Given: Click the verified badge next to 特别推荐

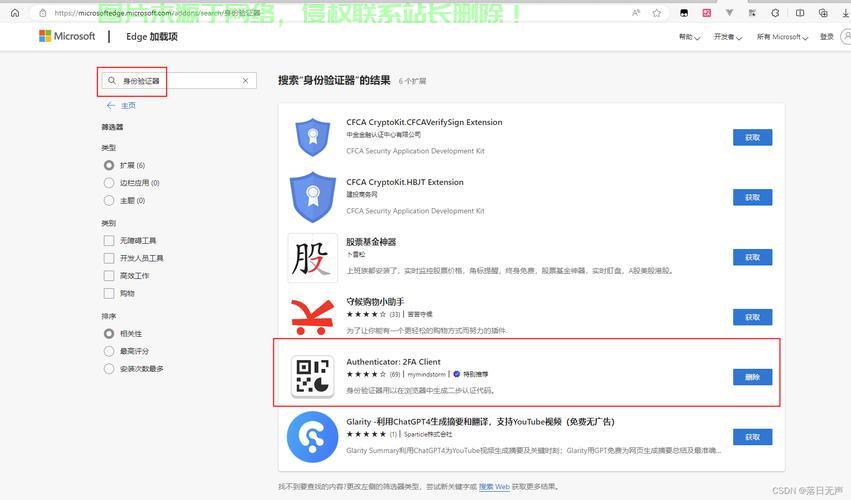Looking at the screenshot, I should point(456,374).
